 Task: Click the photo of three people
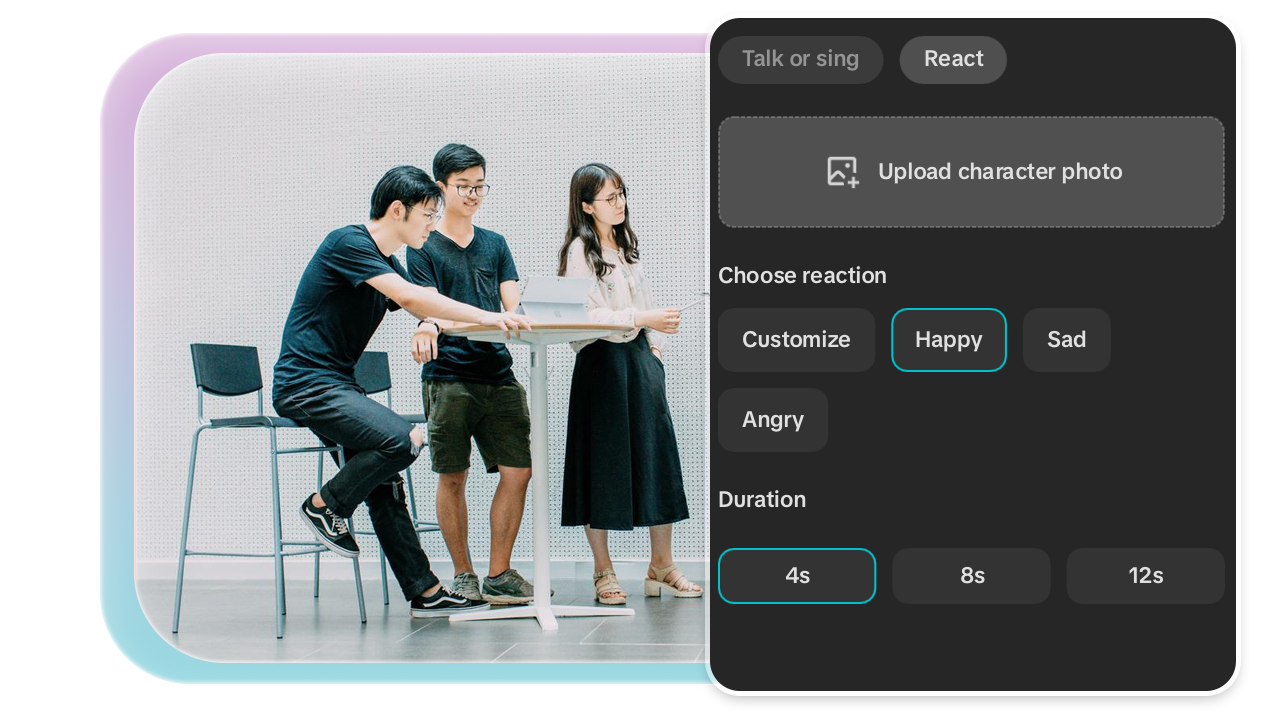point(420,360)
